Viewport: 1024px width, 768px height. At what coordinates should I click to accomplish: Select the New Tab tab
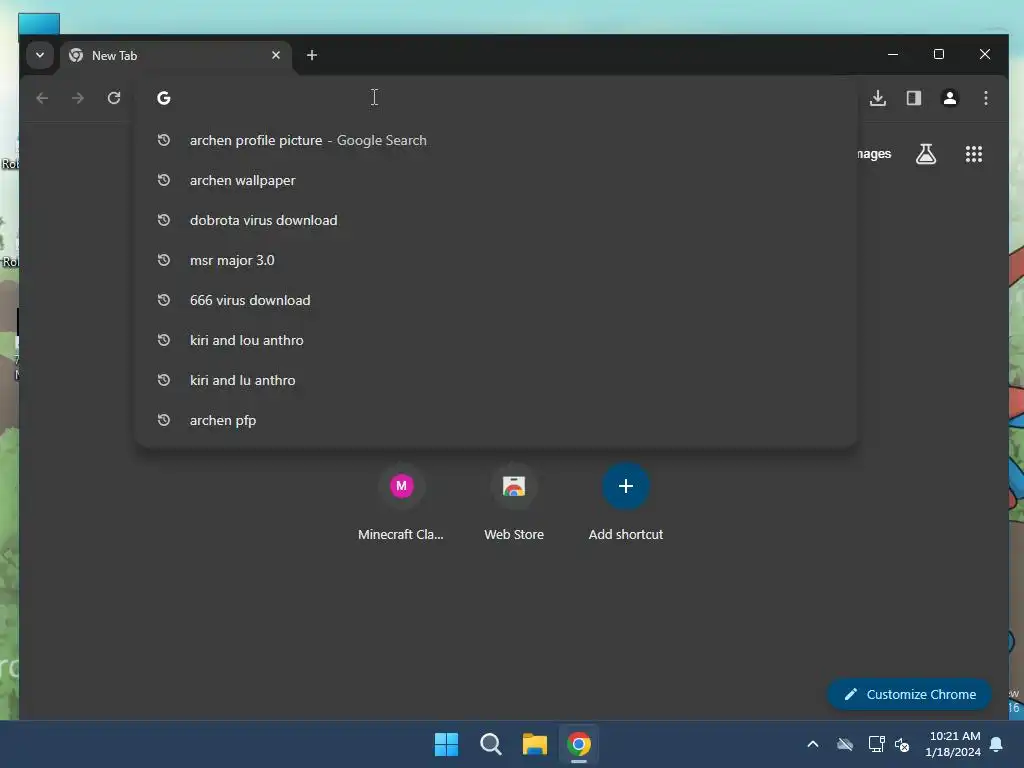pyautogui.click(x=175, y=56)
